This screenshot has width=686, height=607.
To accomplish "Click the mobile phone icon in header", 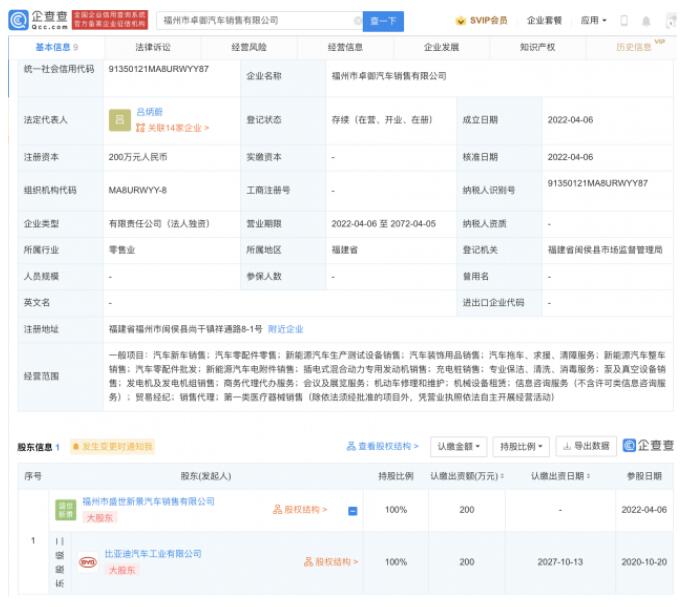I will coord(624,20).
